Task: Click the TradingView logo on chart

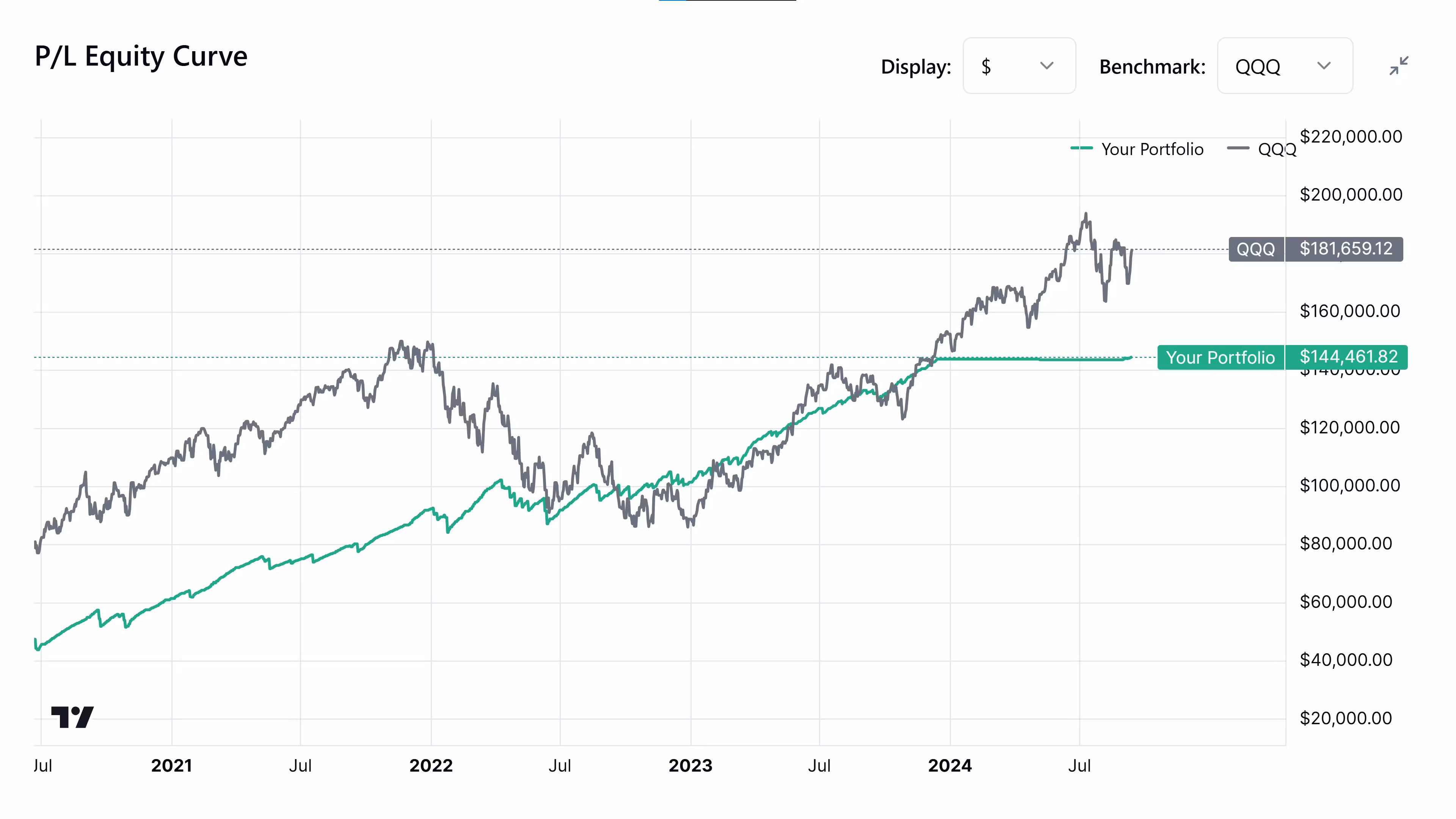Action: click(72, 717)
